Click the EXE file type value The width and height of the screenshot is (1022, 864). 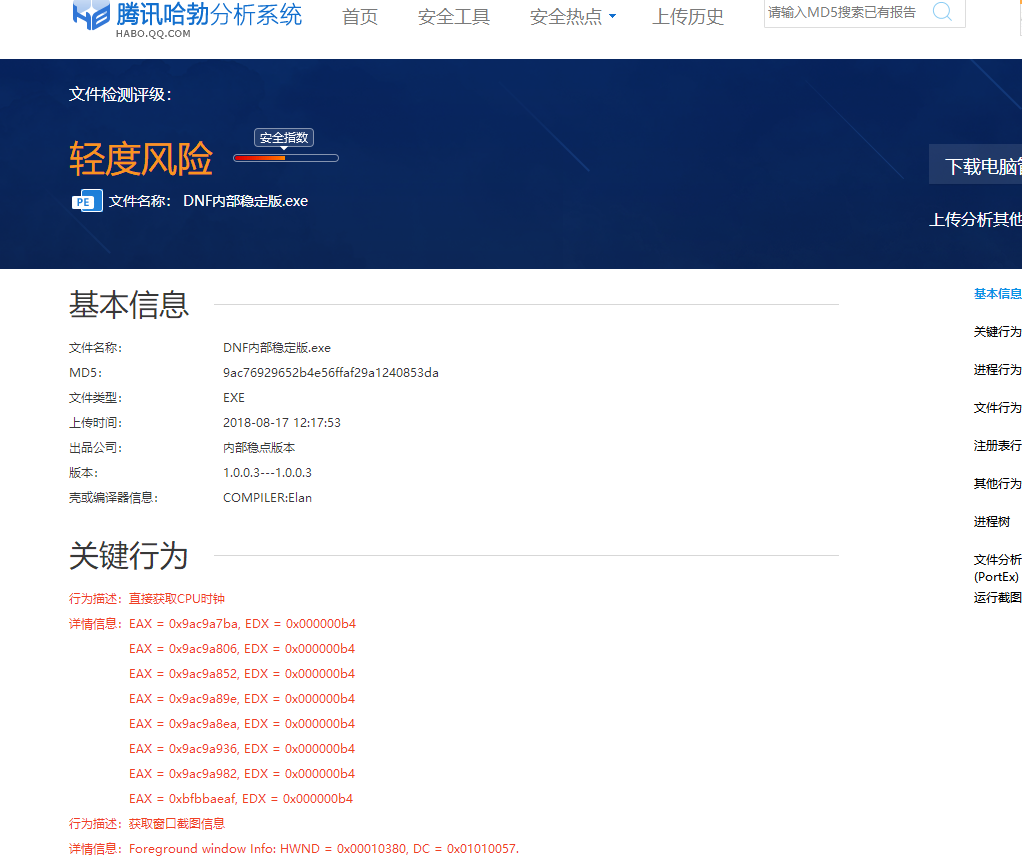(234, 397)
